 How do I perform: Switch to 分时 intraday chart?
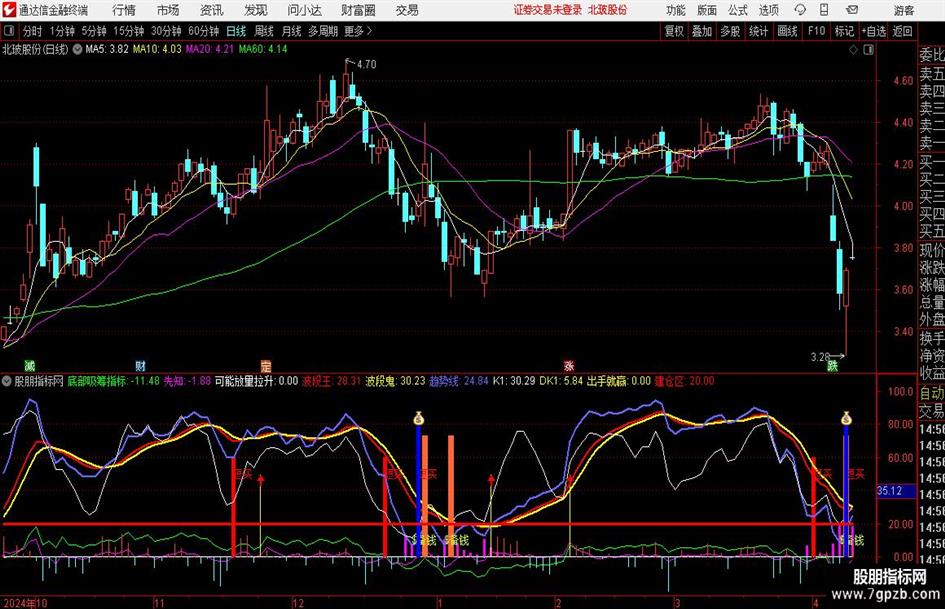click(33, 31)
